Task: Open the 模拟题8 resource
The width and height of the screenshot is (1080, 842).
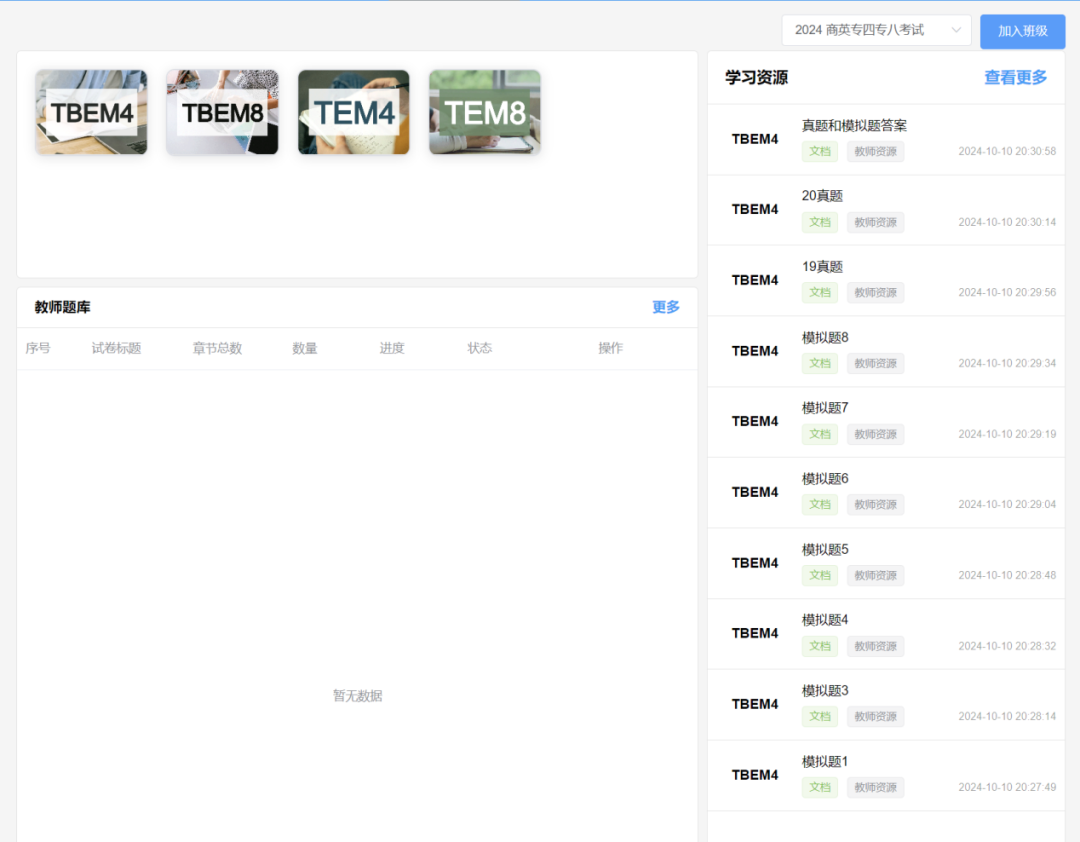Action: point(825,338)
